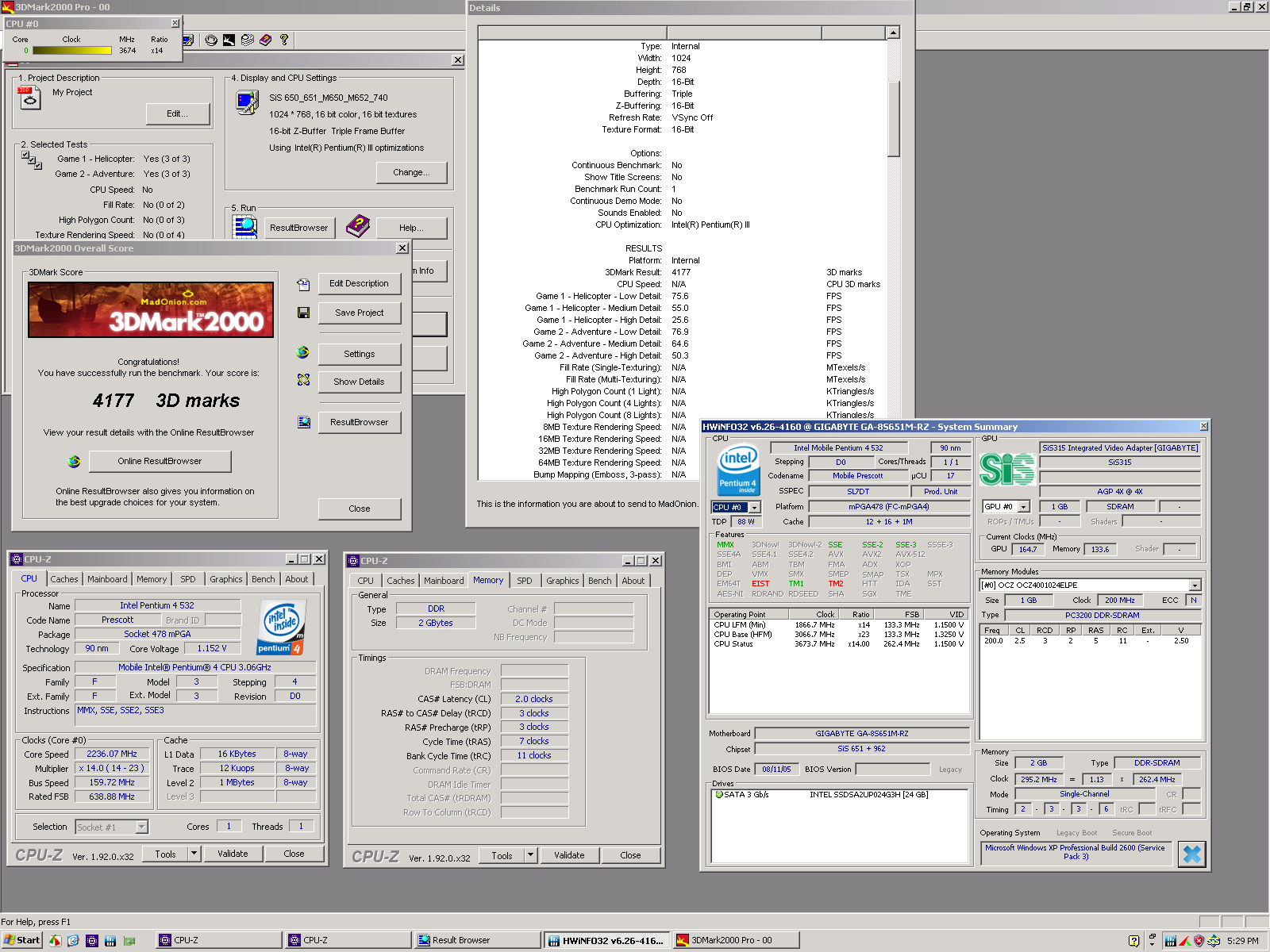Click the globe icon next to Online ResultBrowser

[x=74, y=461]
